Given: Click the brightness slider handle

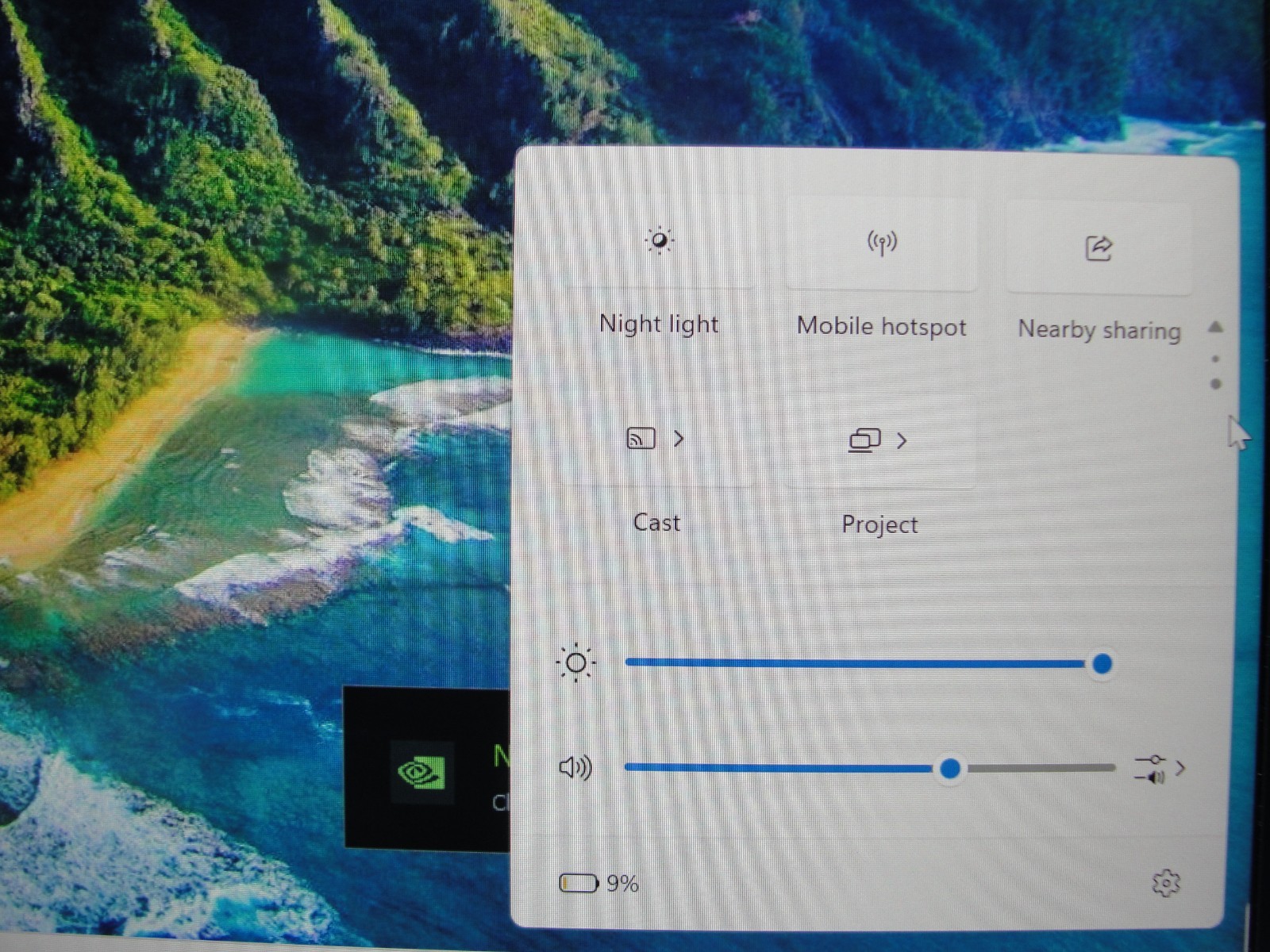Looking at the screenshot, I should coord(1102,664).
